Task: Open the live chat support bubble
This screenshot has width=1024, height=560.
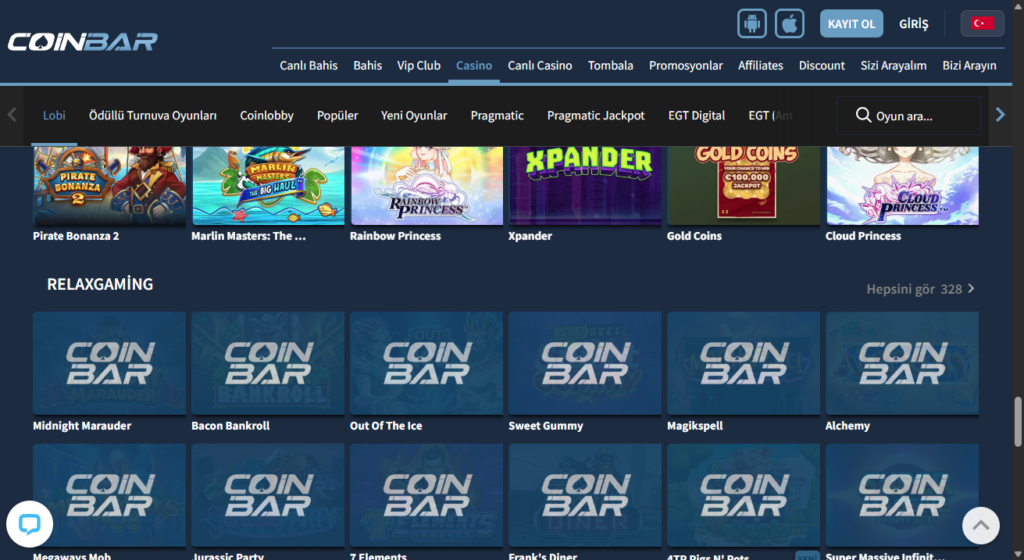Action: [29, 524]
